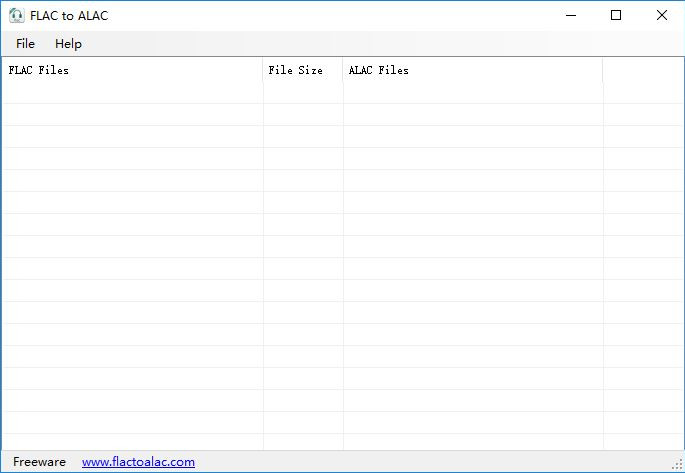Image resolution: width=685 pixels, height=473 pixels.
Task: Click the Freeware status bar label
Action: (39, 462)
